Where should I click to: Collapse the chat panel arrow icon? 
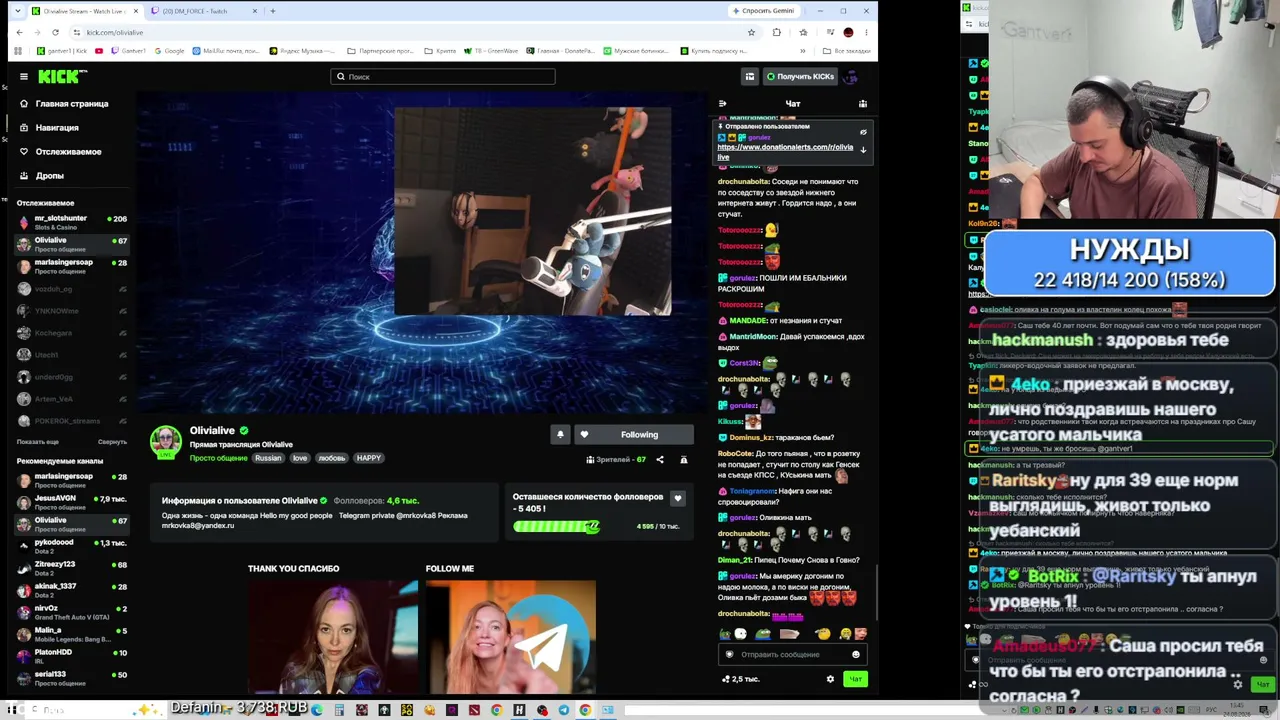[722, 104]
